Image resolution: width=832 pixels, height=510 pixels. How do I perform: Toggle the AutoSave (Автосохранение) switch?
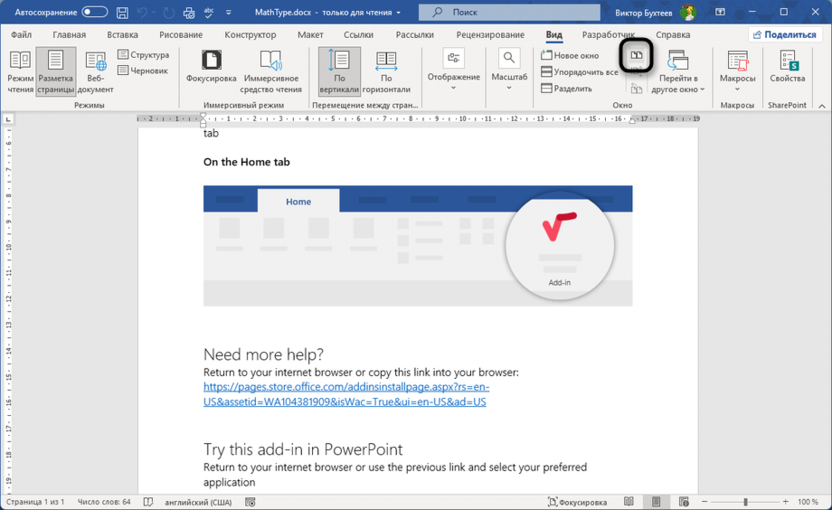coord(94,12)
